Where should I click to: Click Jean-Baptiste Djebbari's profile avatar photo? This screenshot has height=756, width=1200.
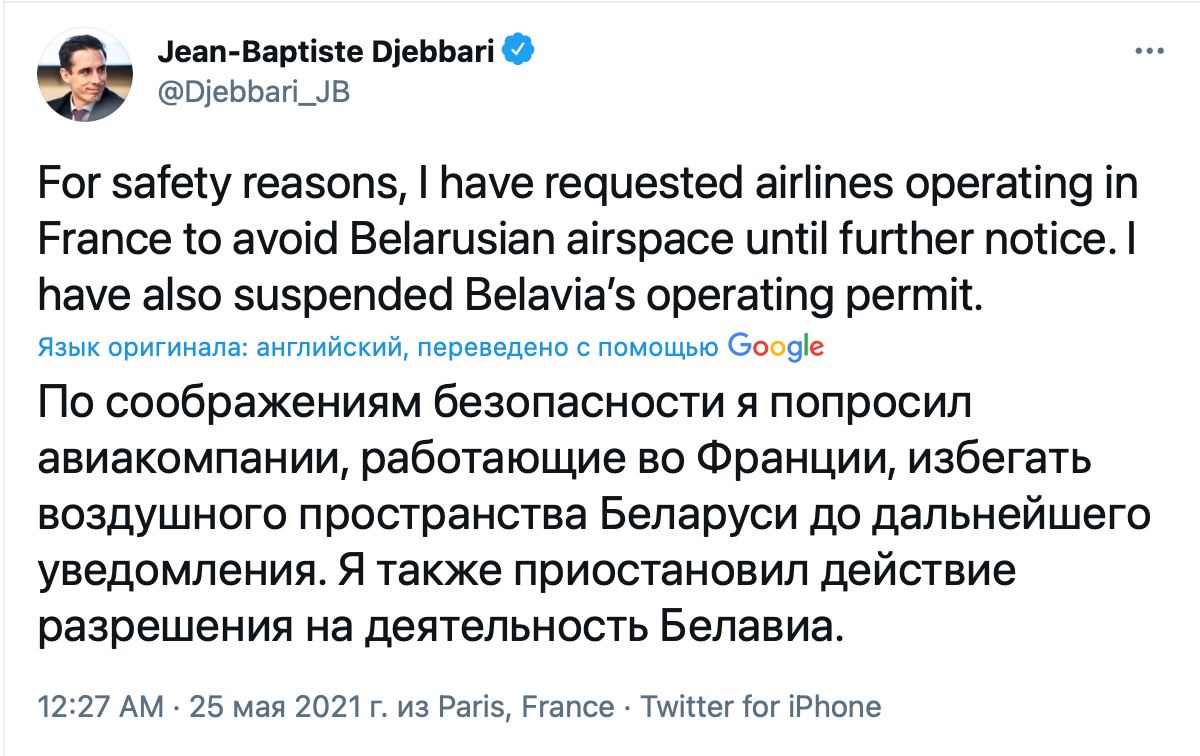pyautogui.click(x=85, y=74)
